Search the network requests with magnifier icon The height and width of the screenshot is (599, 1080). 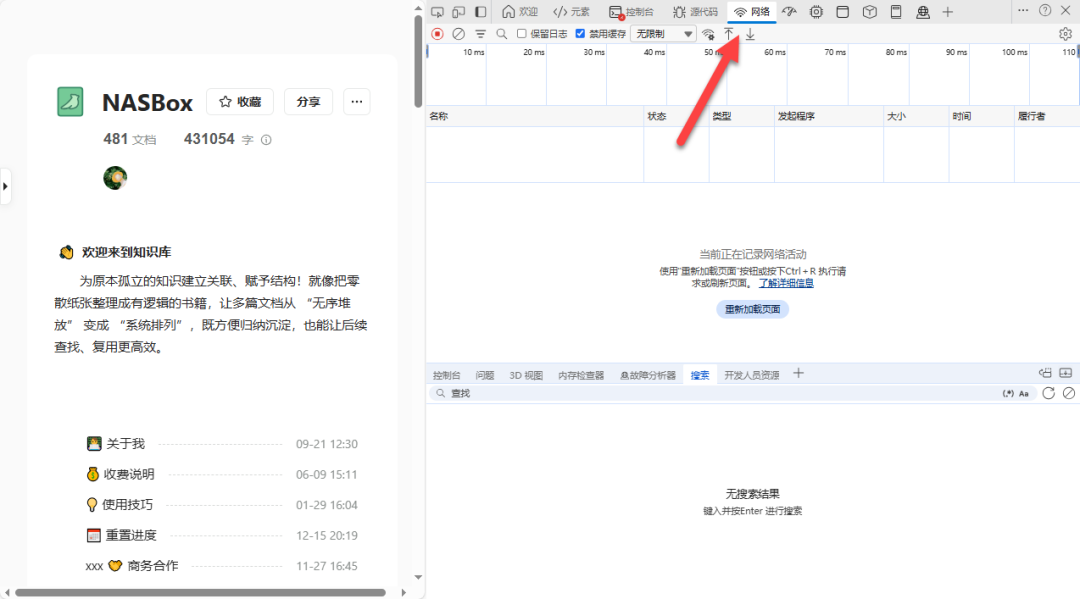501,33
